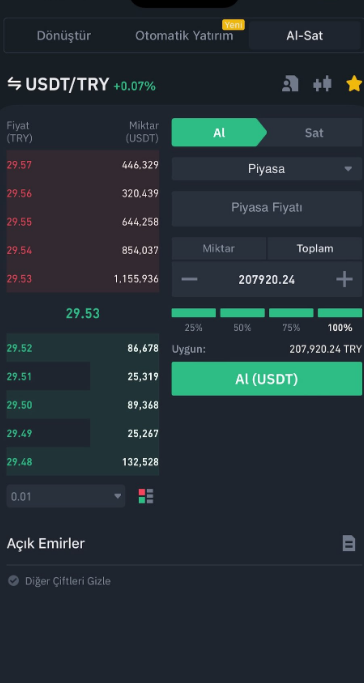Increase amount with the plus icon
This screenshot has height=683, width=364.
[344, 279]
